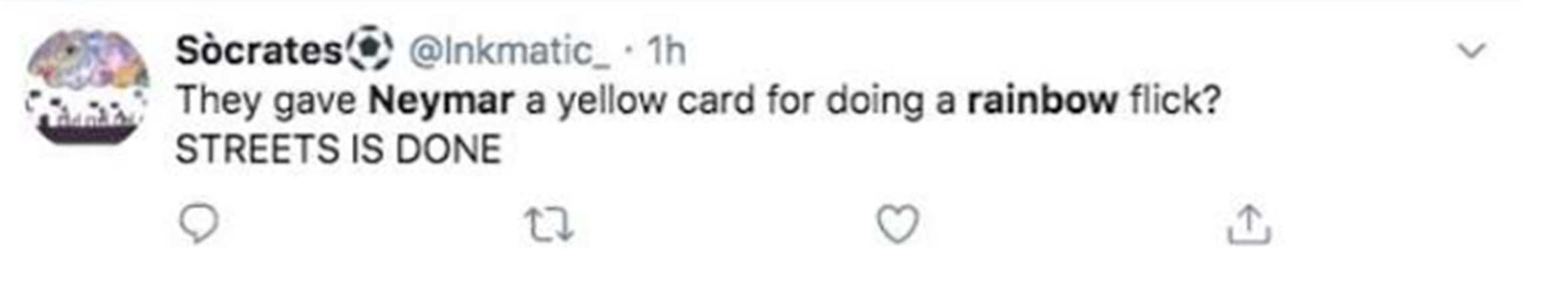The height and width of the screenshot is (300, 1568).
Task: Select the word DONE in the tweet
Action: click(448, 149)
